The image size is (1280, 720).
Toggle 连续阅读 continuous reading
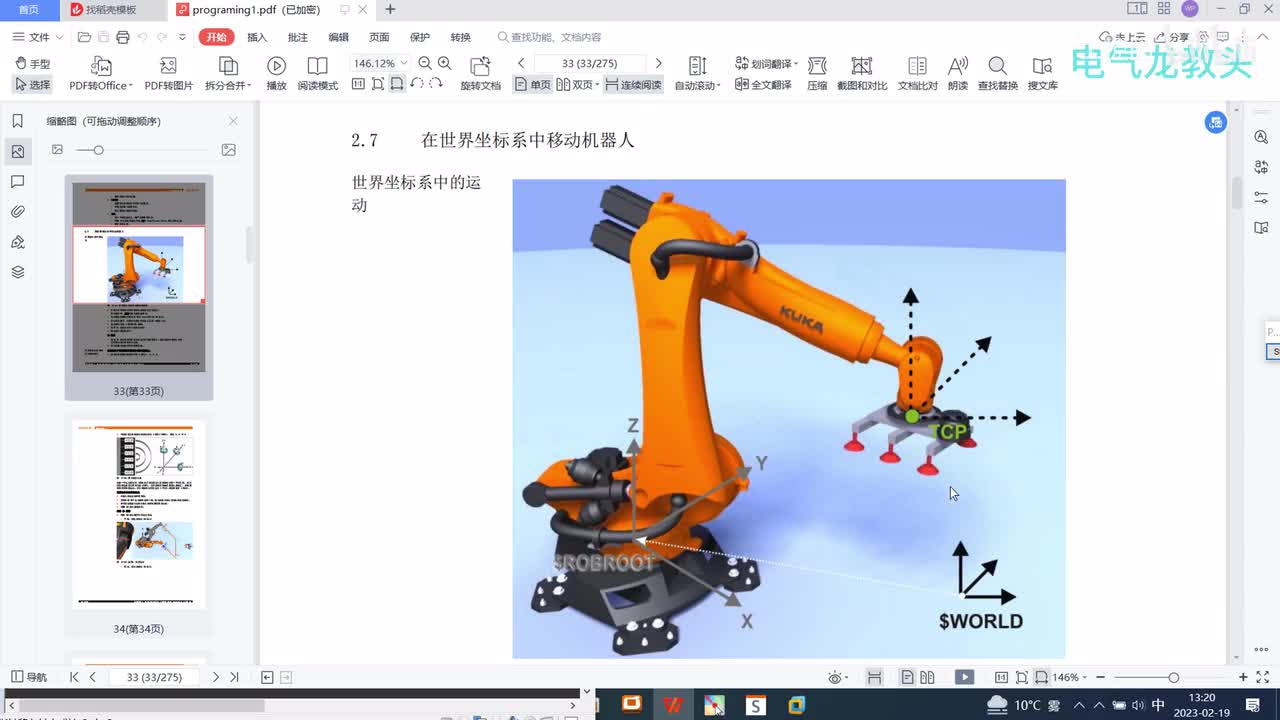pyautogui.click(x=633, y=85)
